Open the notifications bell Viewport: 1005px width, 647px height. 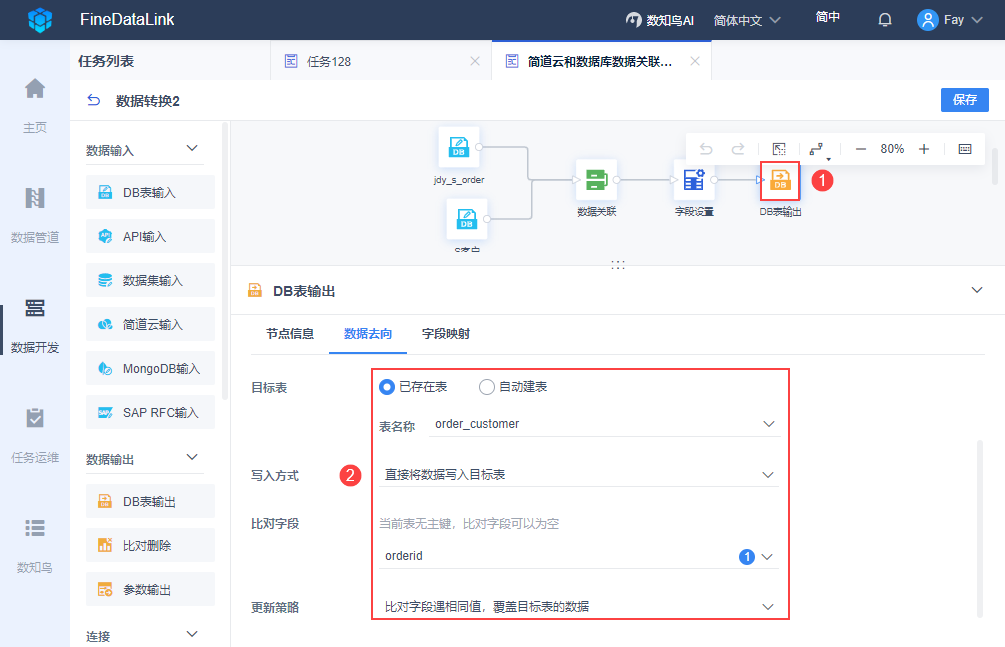pos(885,20)
